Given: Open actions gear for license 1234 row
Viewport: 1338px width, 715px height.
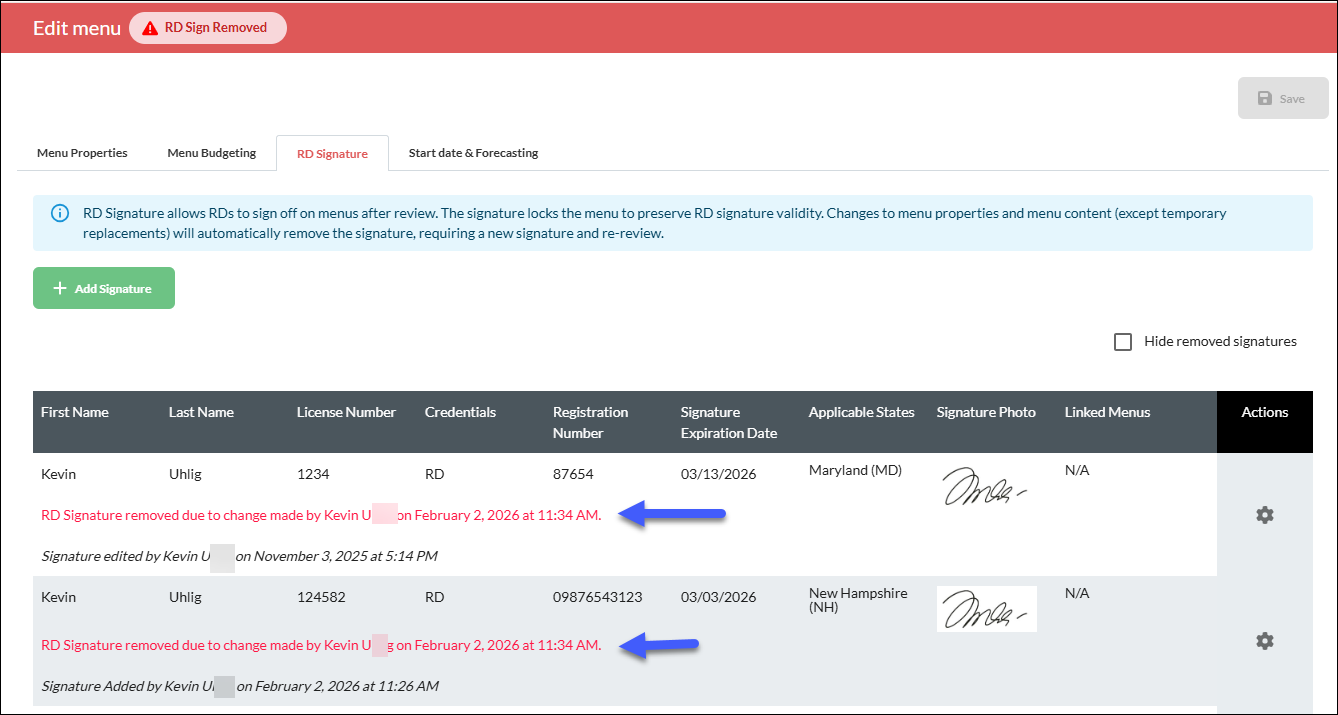Looking at the screenshot, I should [x=1264, y=515].
